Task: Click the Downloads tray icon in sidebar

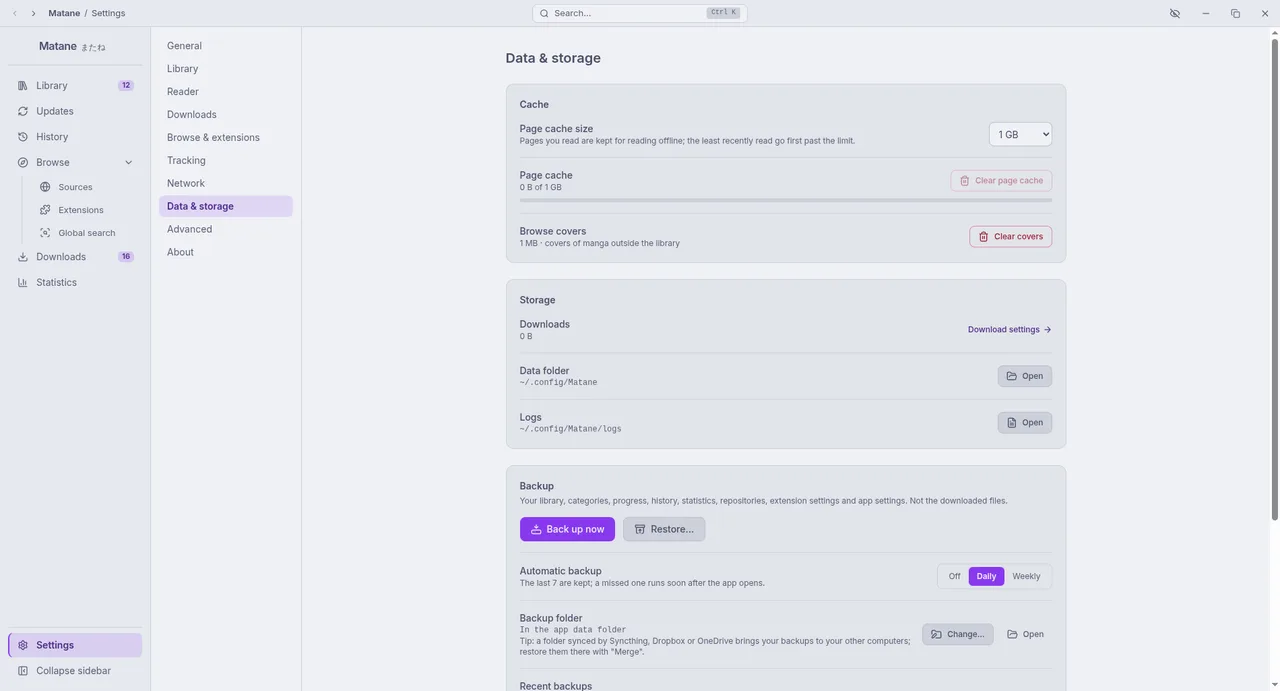Action: pyautogui.click(x=23, y=257)
